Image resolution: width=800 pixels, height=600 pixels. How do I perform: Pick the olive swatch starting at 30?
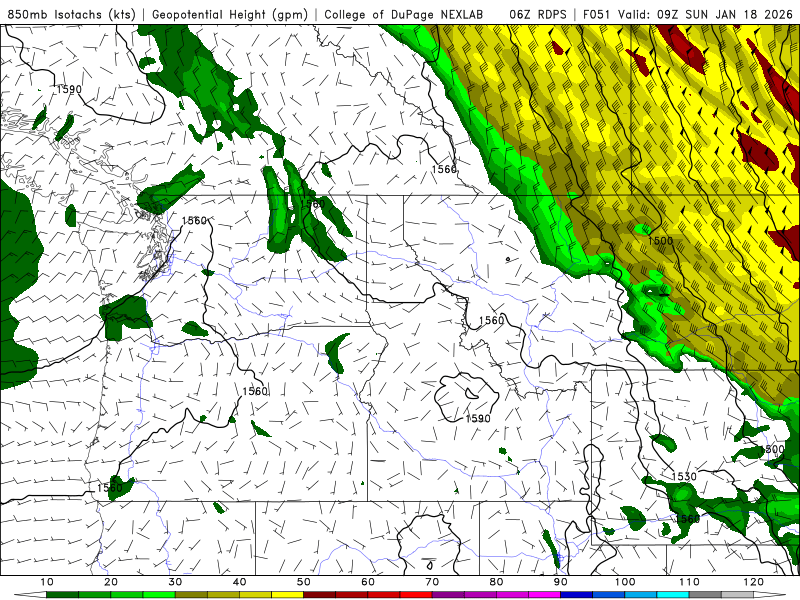tap(191, 595)
